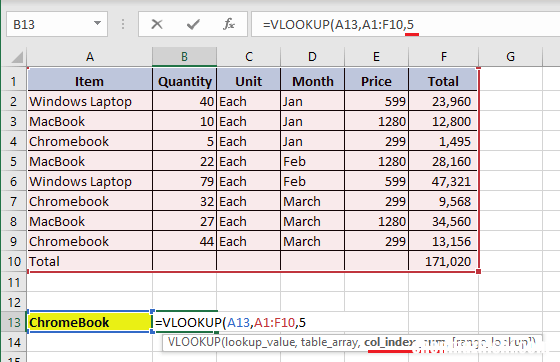Screen dimensions: 560x362
Task: Select column B header
Action: coord(184,57)
